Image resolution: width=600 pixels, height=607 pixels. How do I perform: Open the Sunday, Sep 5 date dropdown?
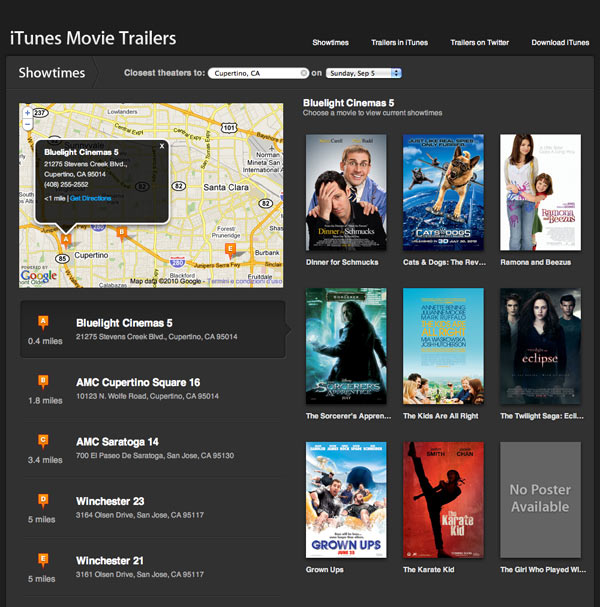363,73
